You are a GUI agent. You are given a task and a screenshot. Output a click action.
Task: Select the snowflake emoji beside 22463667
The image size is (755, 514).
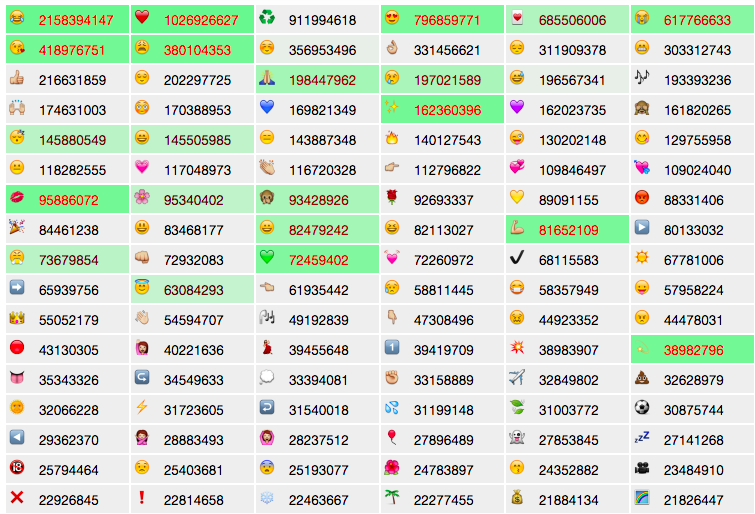tap(267, 498)
